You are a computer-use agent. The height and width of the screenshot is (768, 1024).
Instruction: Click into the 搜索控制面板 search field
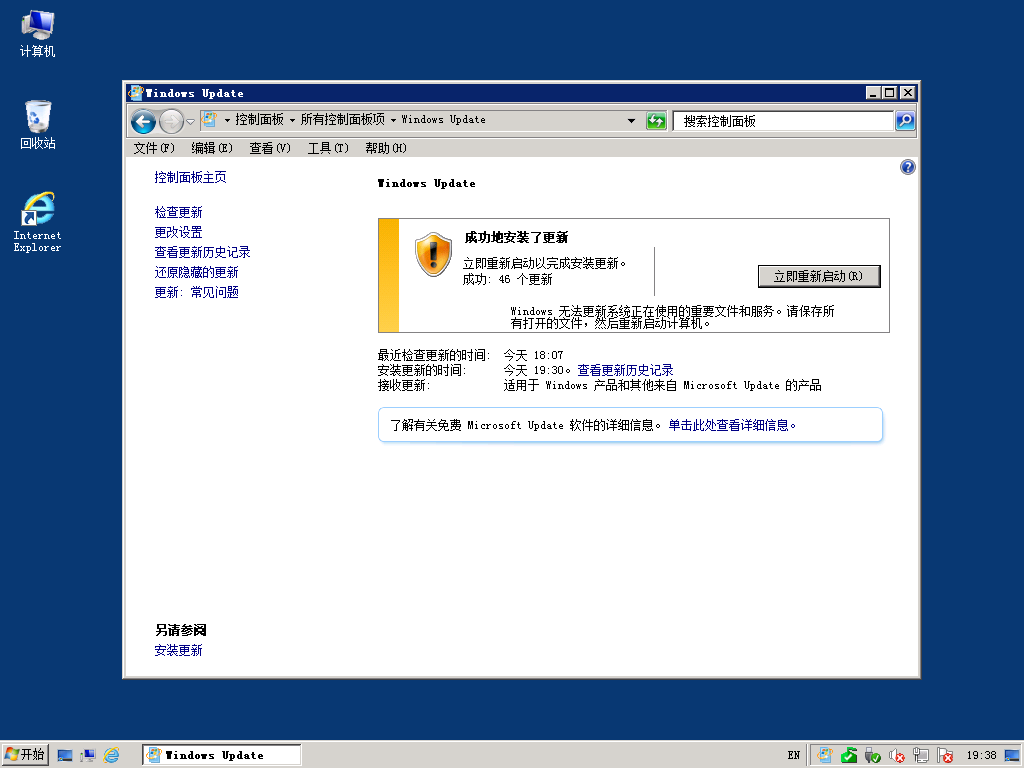click(784, 121)
